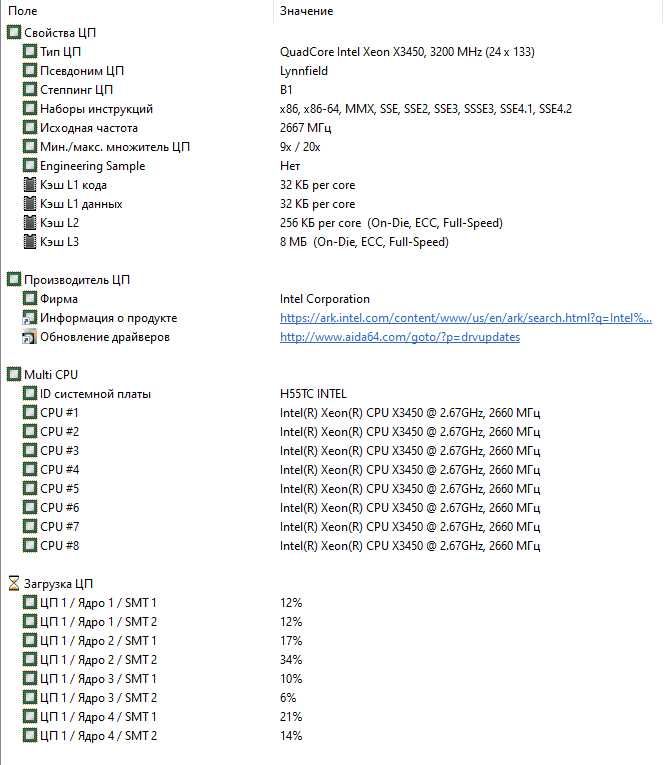Click the ID системной платы row icon
The width and height of the screenshot is (670, 765).
[30, 394]
